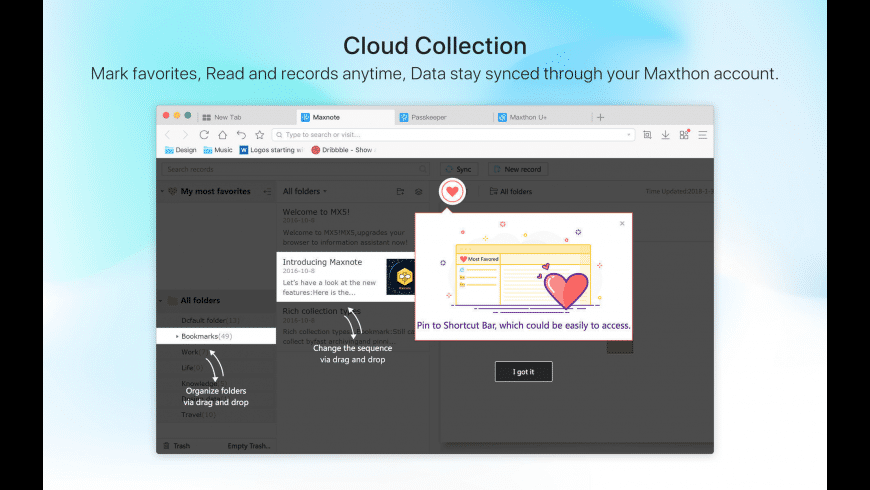
Task: Click the list settings icon in note list header
Action: (418, 191)
